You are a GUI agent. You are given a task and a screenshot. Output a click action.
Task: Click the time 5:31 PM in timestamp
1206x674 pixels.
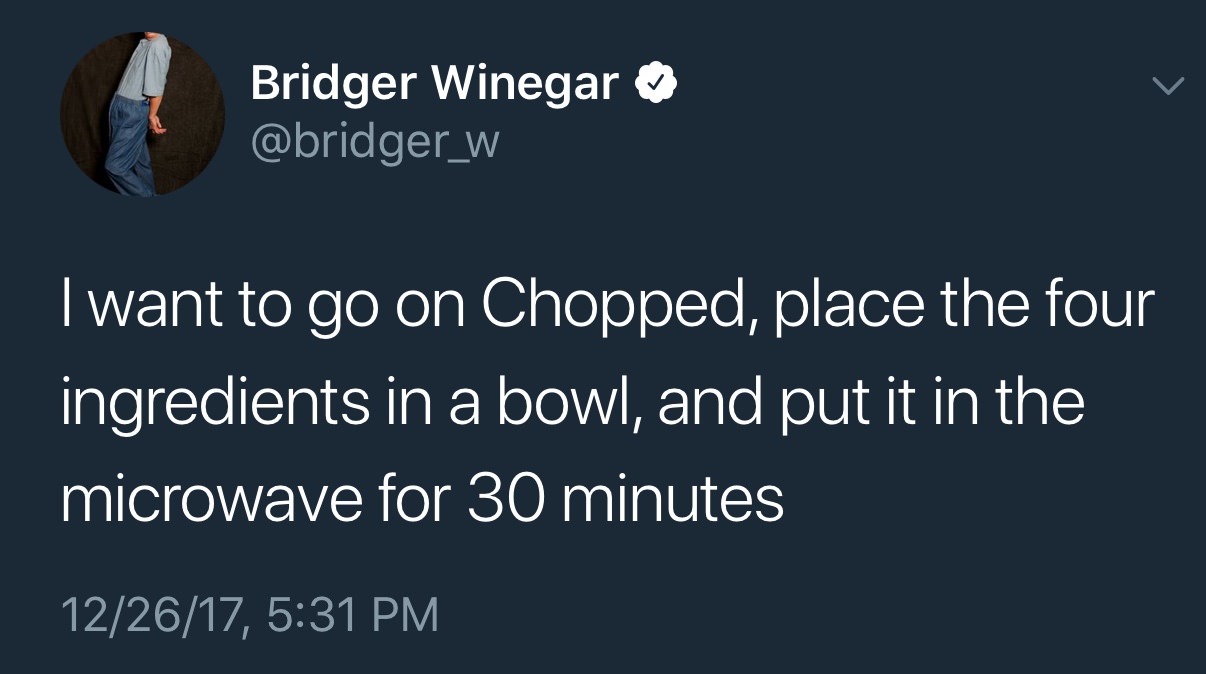[353, 613]
